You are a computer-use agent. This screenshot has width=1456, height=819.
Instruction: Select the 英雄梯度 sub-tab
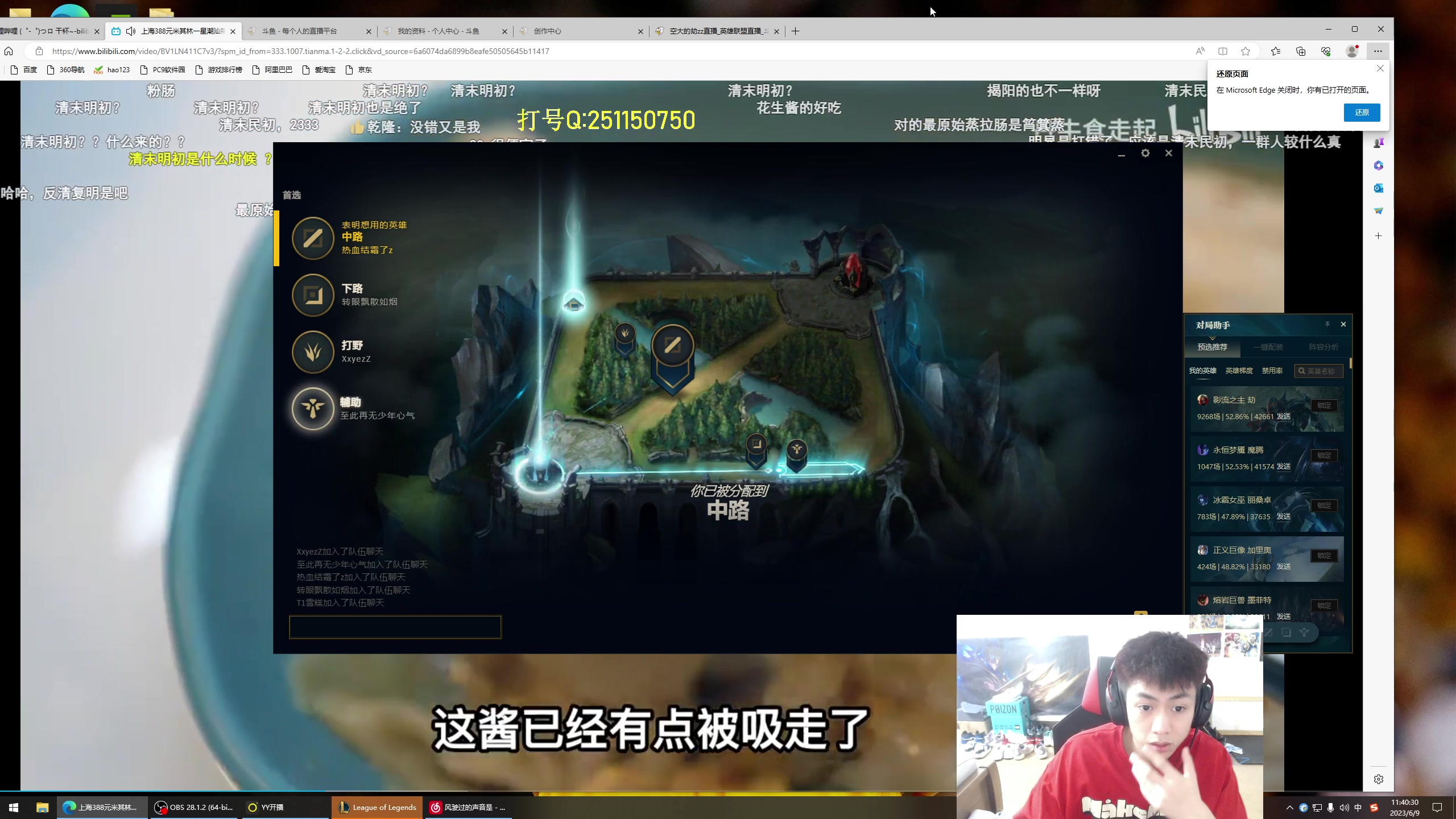click(x=1239, y=371)
